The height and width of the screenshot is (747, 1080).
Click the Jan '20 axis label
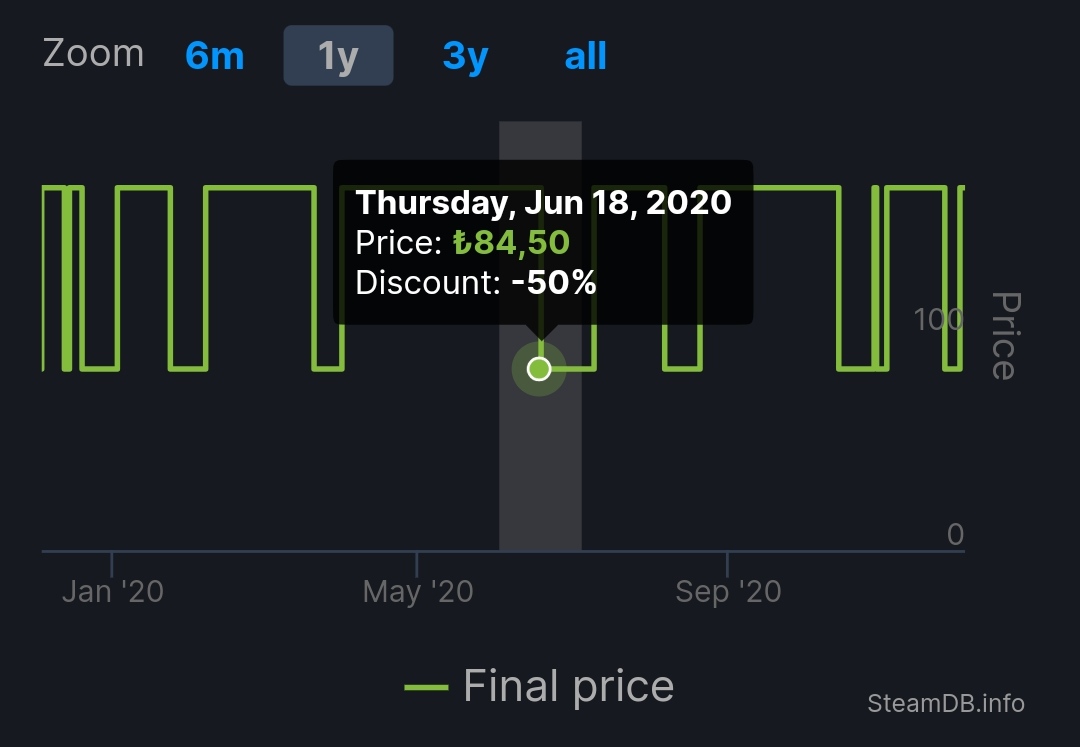[x=112, y=591]
